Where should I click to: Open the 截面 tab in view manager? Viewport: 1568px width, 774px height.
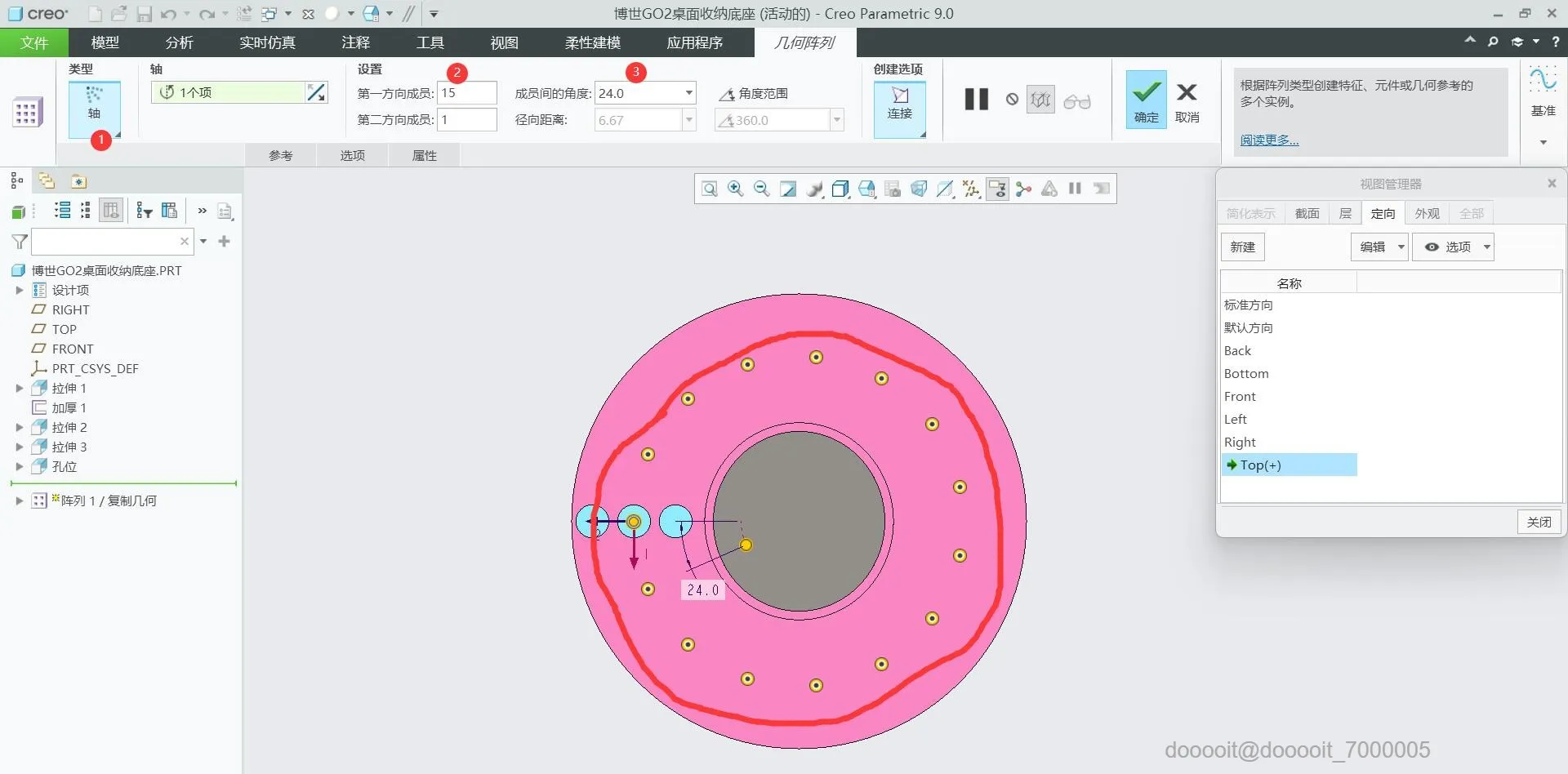(1307, 213)
